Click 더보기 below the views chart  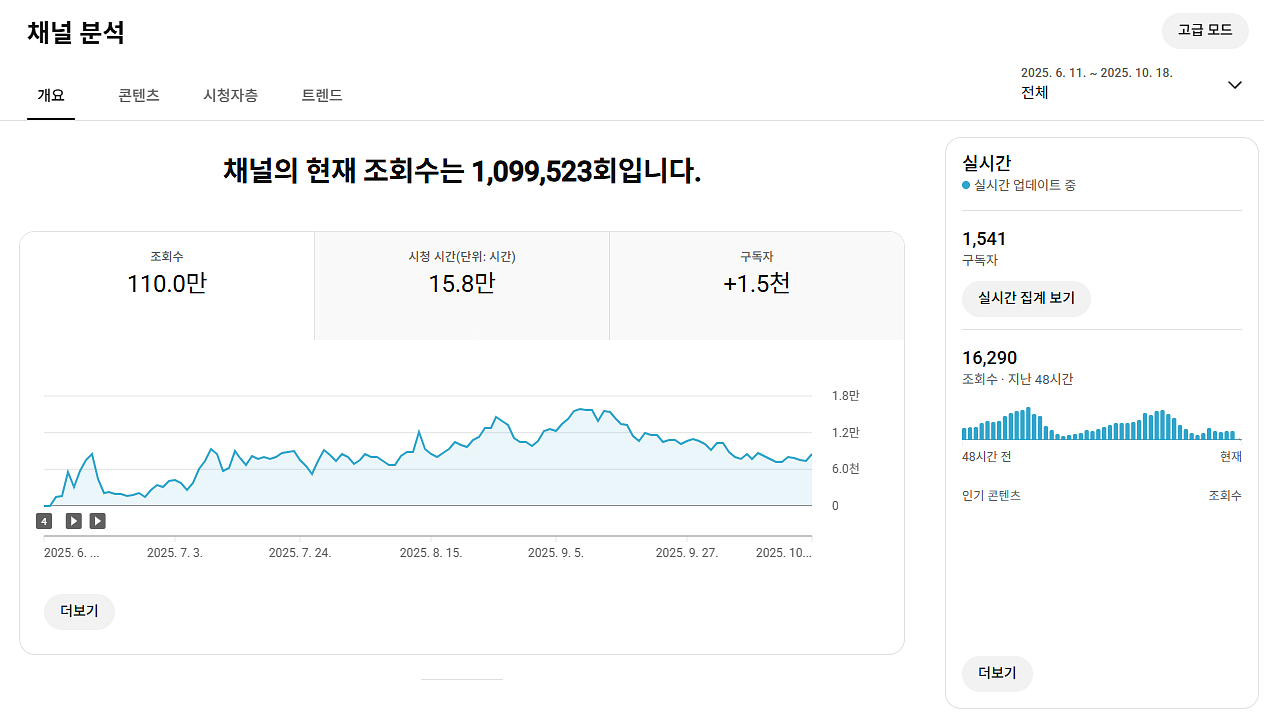[79, 612]
